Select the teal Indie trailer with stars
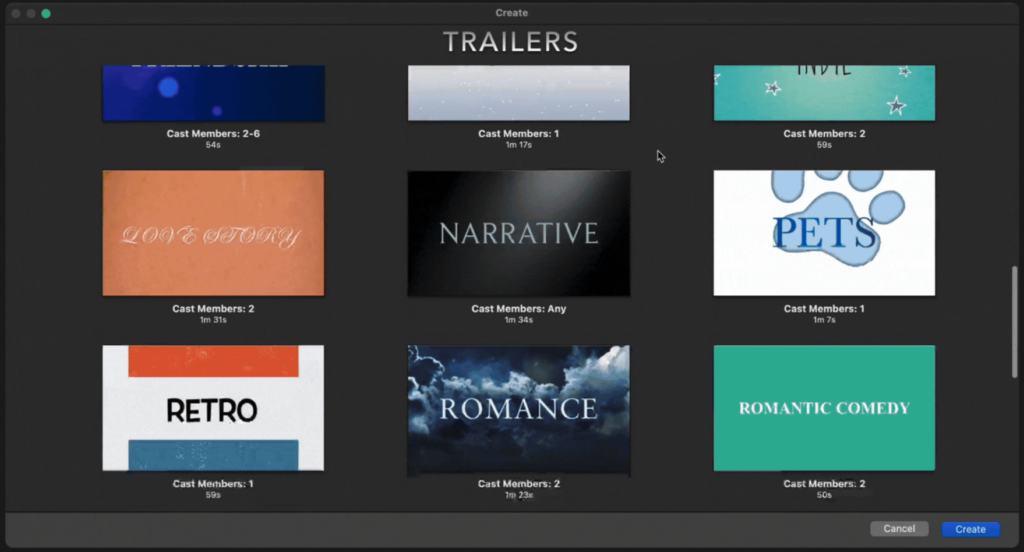The height and width of the screenshot is (552, 1024). (824, 93)
